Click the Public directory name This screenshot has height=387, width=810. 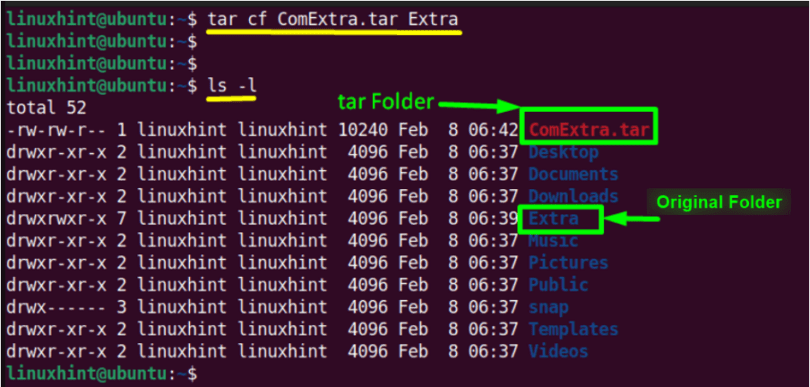pos(558,285)
